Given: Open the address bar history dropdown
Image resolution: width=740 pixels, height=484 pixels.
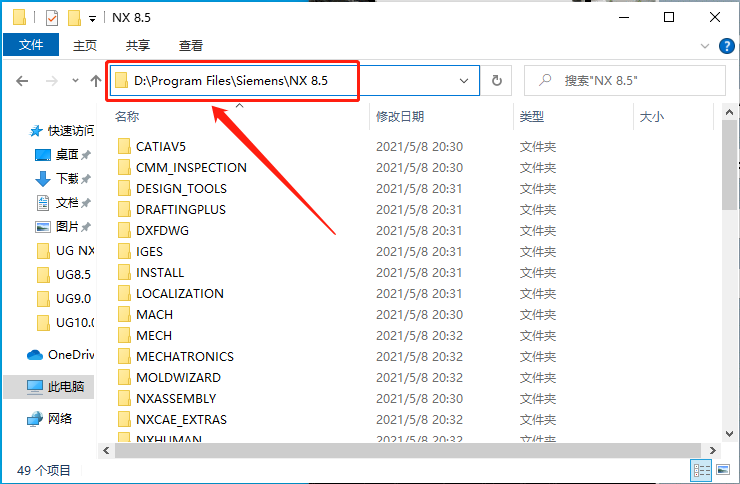Looking at the screenshot, I should point(464,81).
